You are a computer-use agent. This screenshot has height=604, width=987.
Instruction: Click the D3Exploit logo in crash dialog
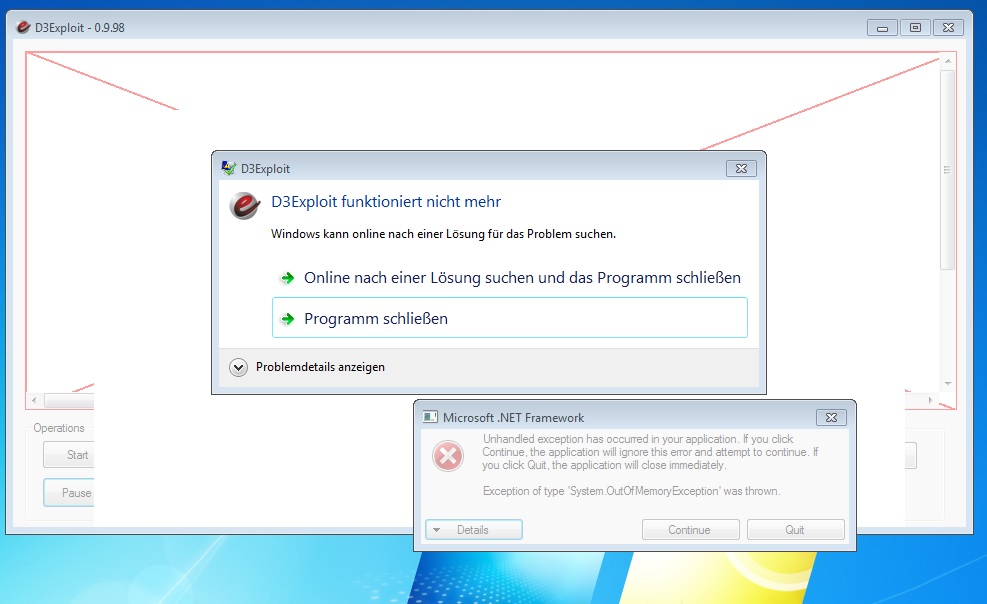click(x=245, y=206)
